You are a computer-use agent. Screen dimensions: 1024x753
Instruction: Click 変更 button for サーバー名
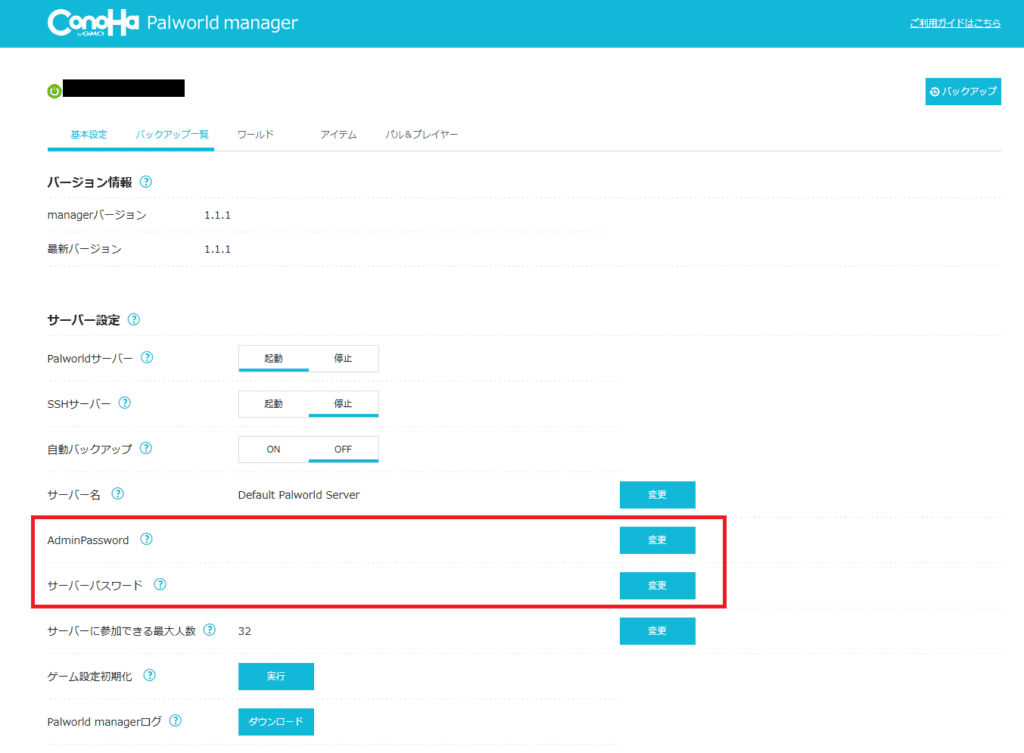[658, 495]
